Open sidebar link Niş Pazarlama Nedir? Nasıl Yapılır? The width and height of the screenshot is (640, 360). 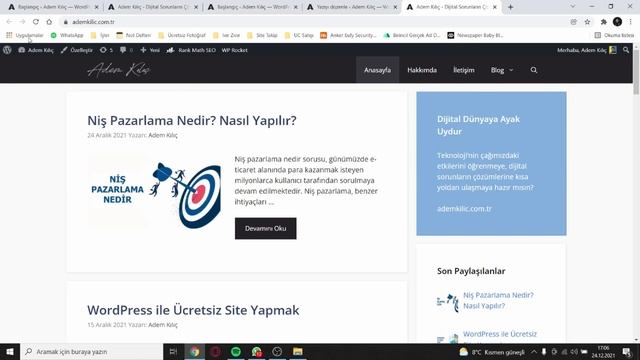(x=498, y=300)
